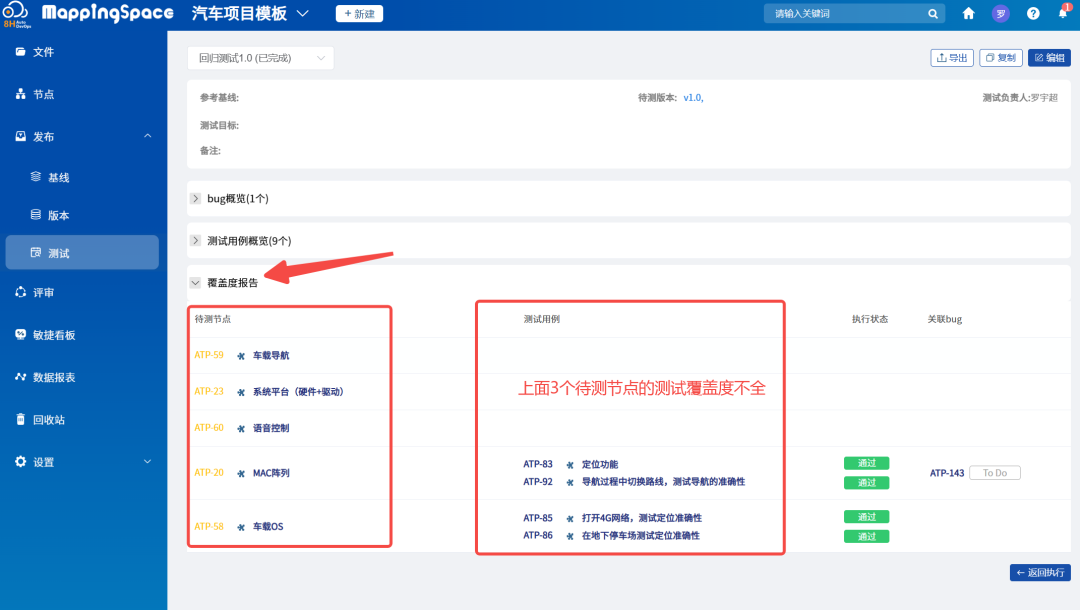The image size is (1080, 610).
Task: Click the node icon beside MAC阵列
Action: tap(241, 473)
